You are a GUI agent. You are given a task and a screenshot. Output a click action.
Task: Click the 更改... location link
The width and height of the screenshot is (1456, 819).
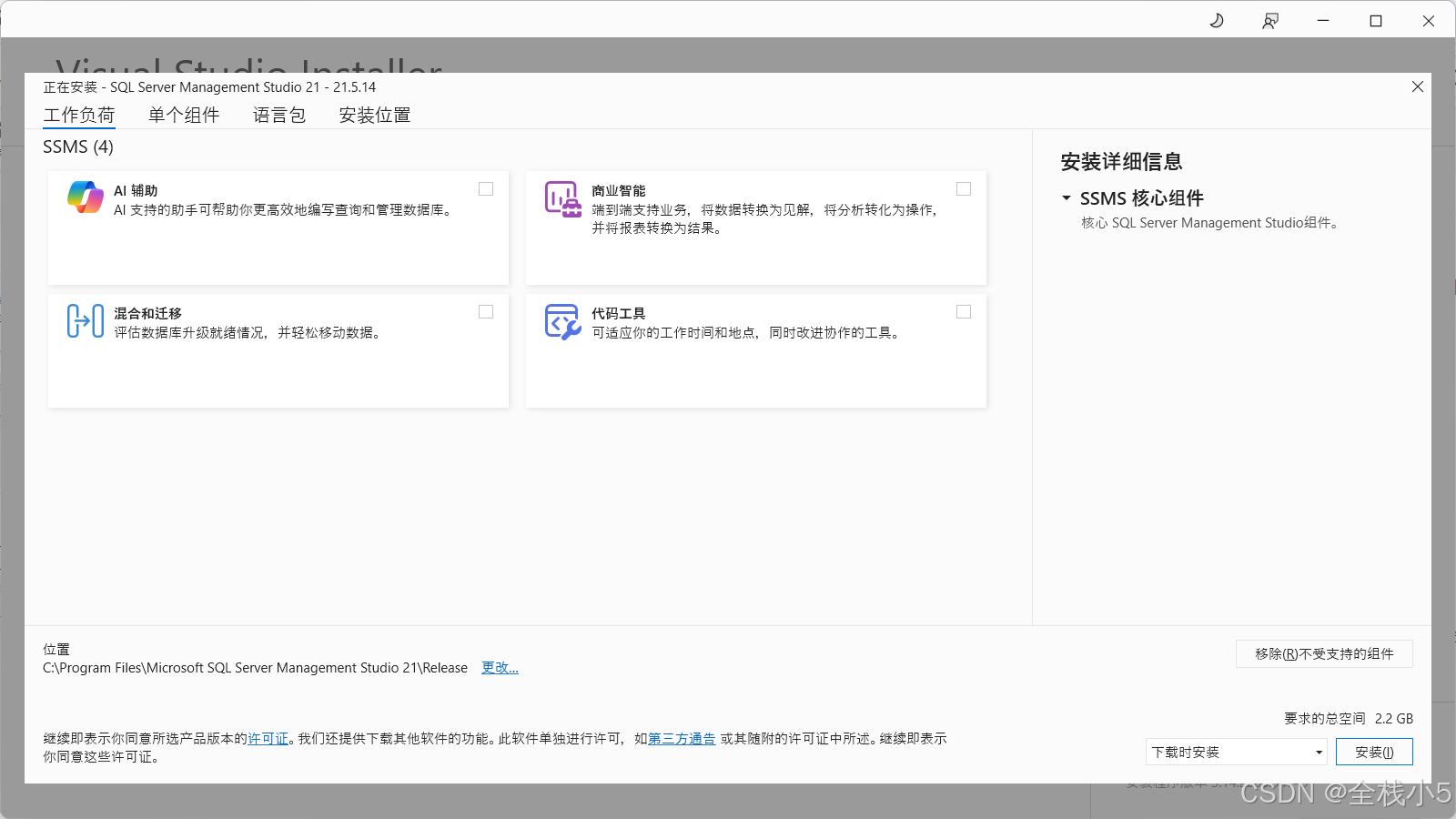[500, 668]
